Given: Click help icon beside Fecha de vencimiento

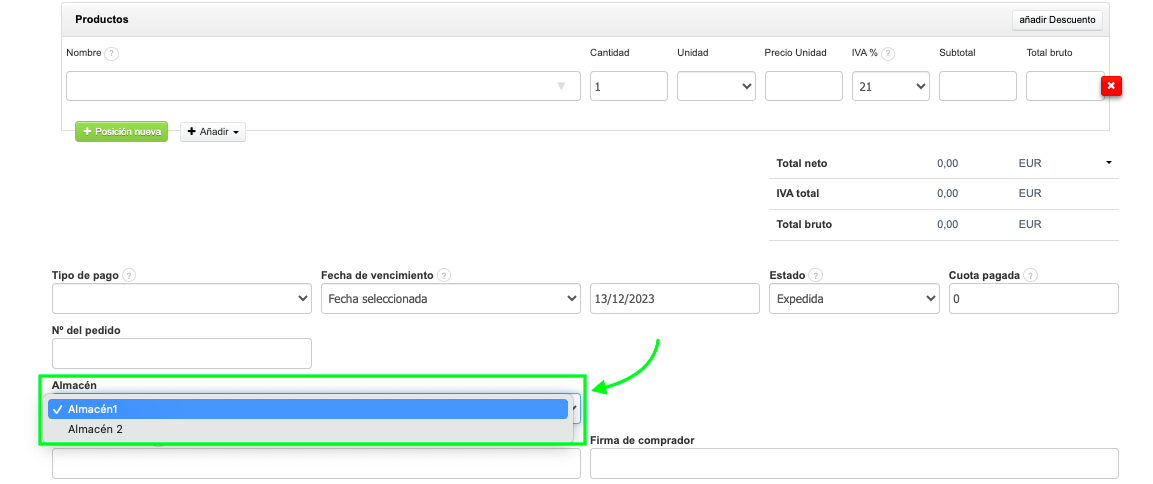Looking at the screenshot, I should [444, 275].
